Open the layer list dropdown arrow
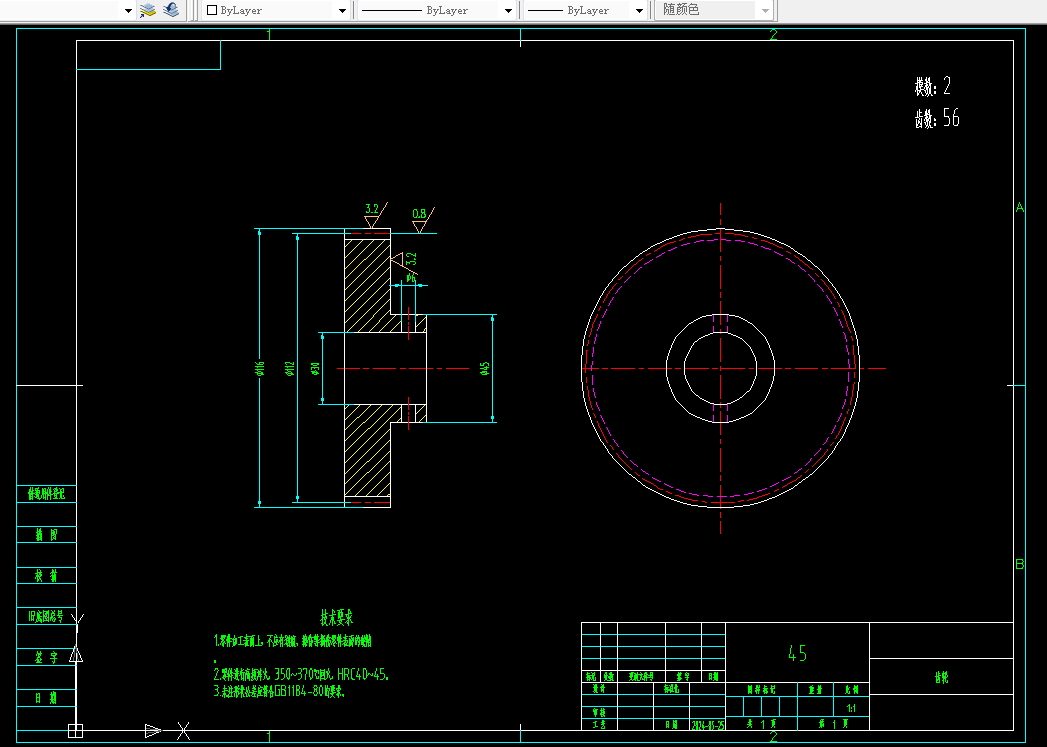 point(128,11)
